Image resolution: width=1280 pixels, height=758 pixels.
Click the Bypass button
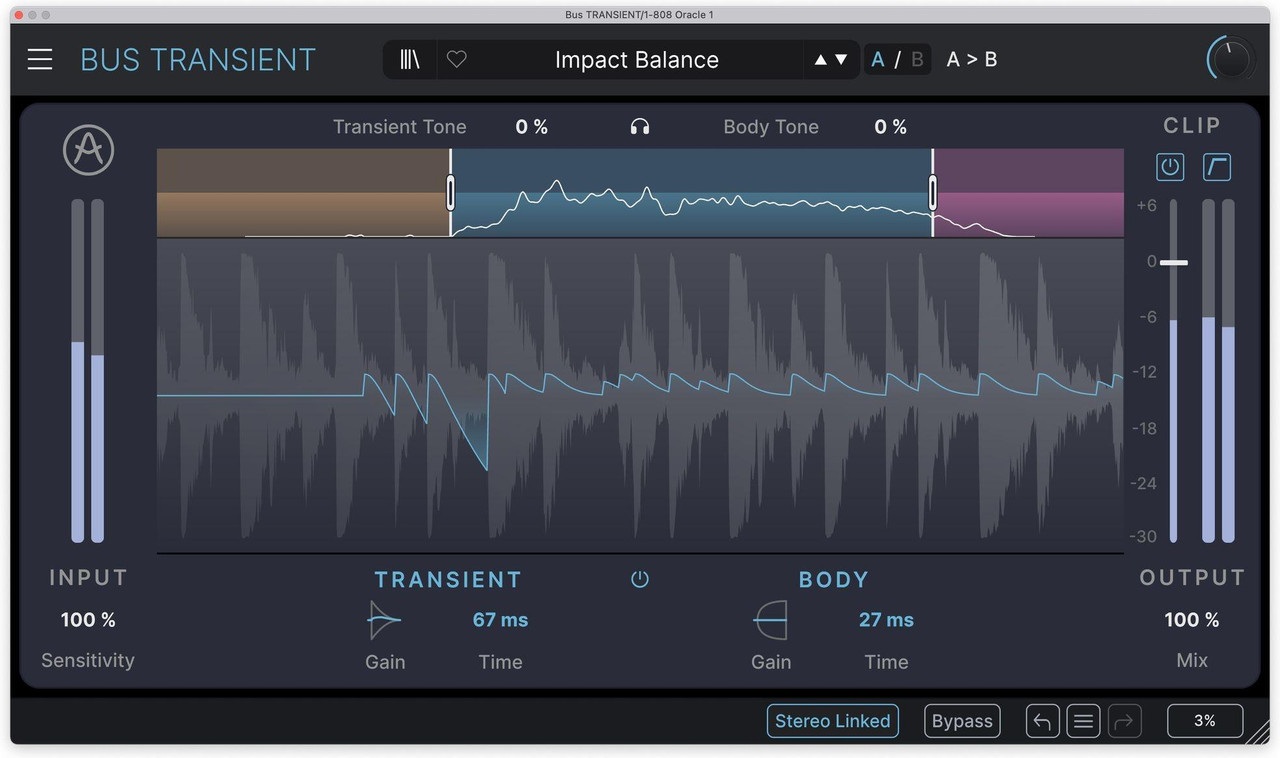click(962, 721)
